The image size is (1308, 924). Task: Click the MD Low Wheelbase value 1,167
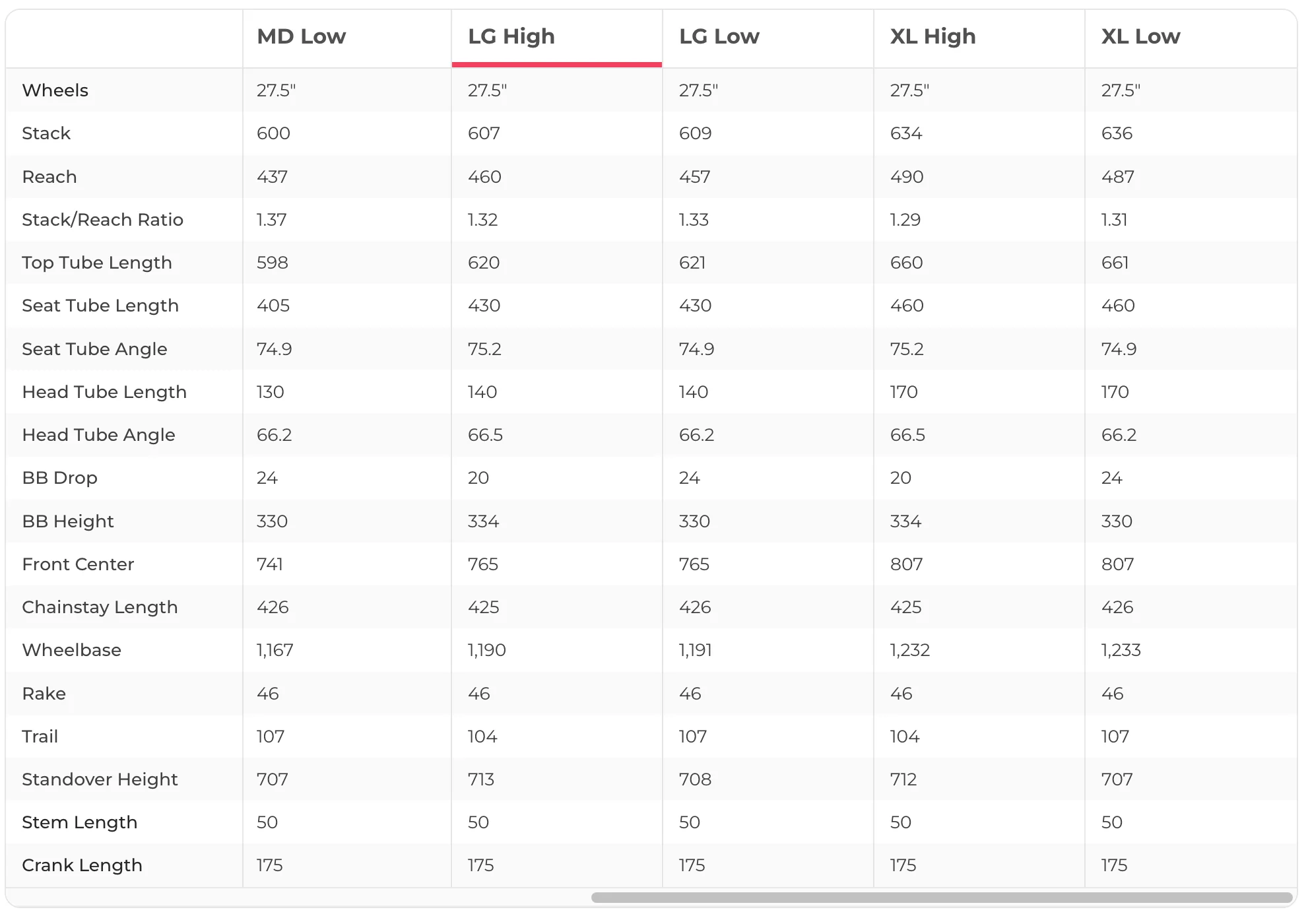click(275, 650)
